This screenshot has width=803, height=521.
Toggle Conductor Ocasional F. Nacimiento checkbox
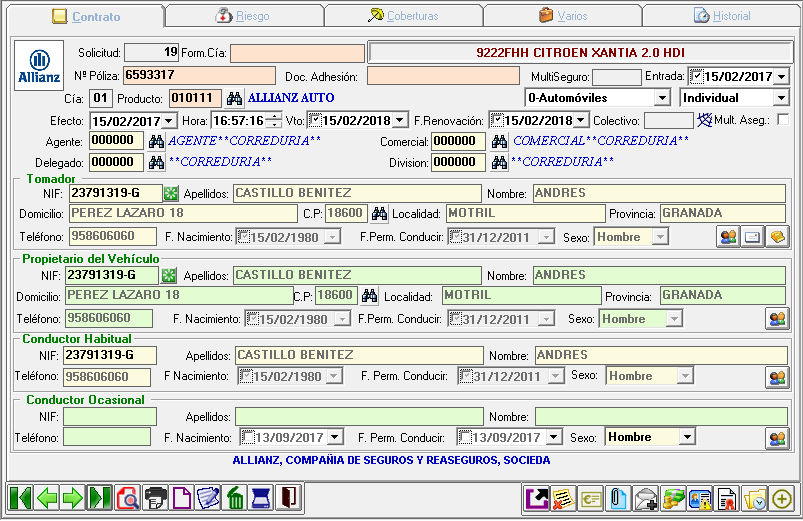tap(248, 437)
